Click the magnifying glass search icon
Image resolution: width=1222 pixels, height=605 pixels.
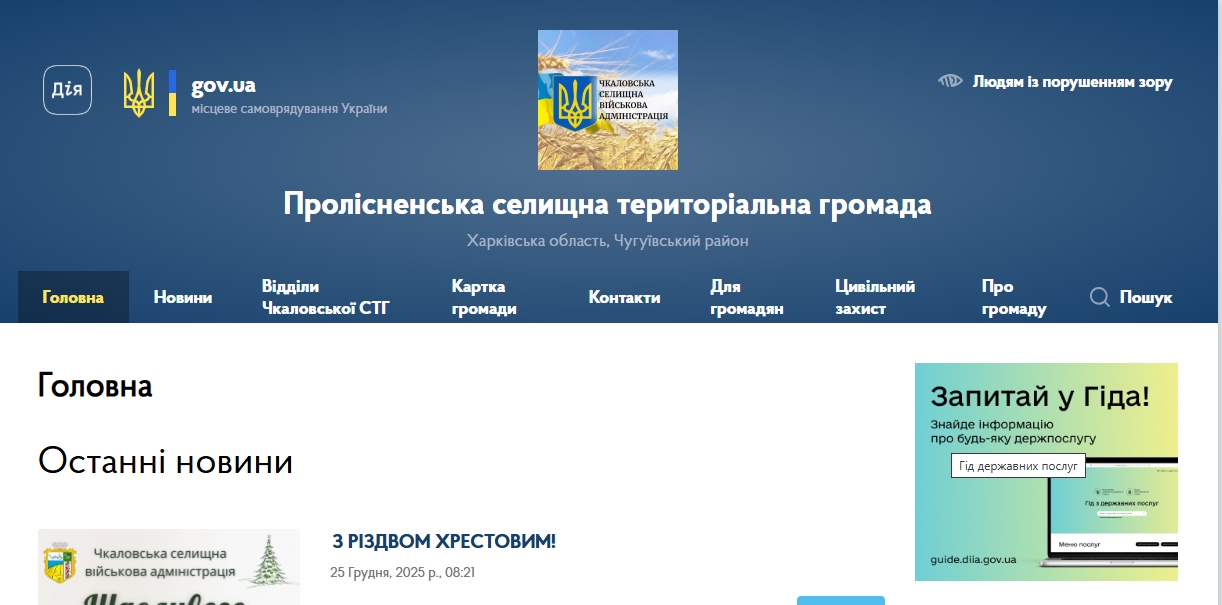tap(1100, 297)
